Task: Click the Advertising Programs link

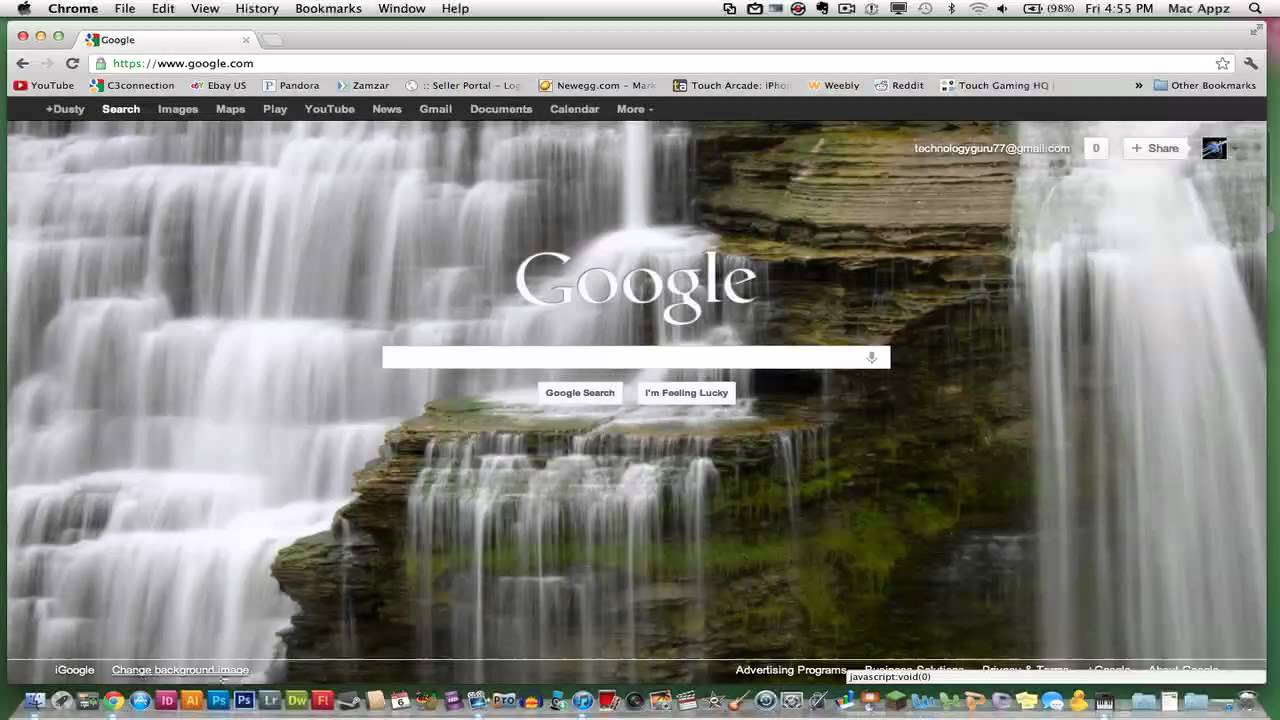Action: point(791,670)
